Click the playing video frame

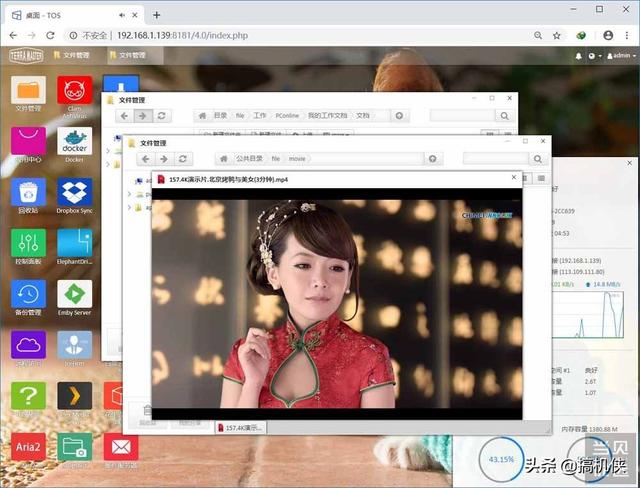pyautogui.click(x=337, y=304)
